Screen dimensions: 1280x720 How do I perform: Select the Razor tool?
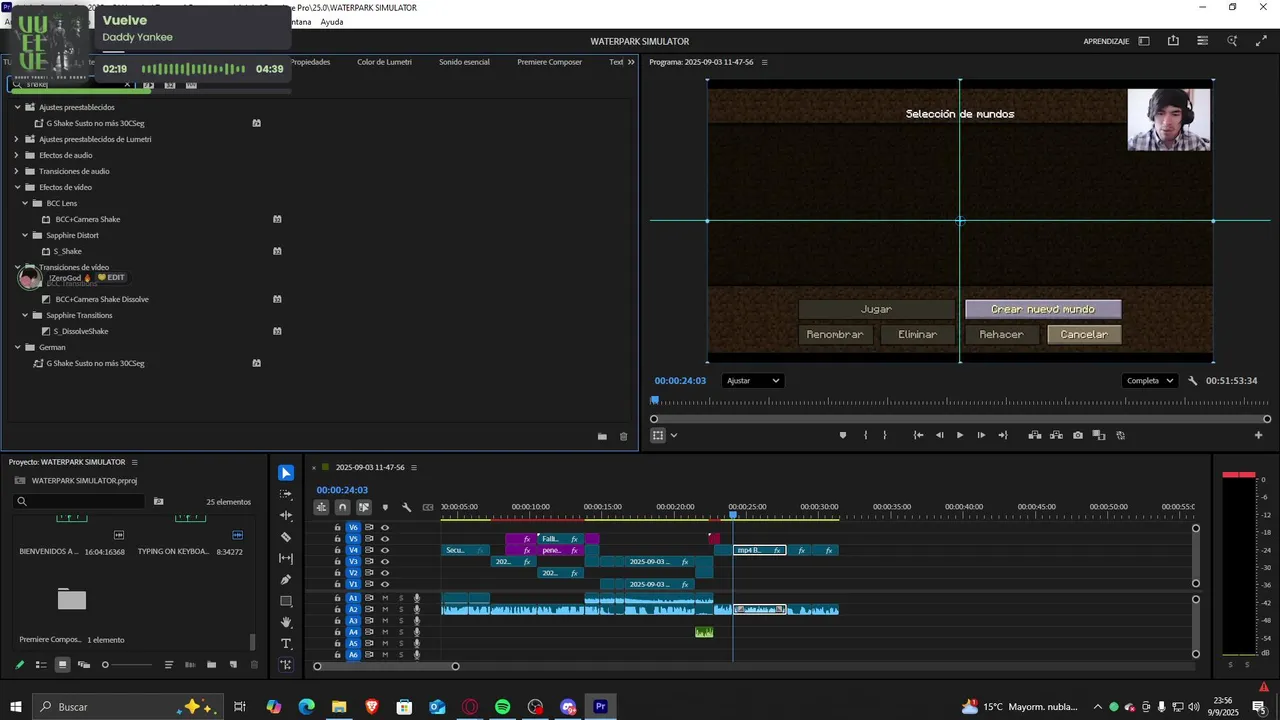[286, 537]
